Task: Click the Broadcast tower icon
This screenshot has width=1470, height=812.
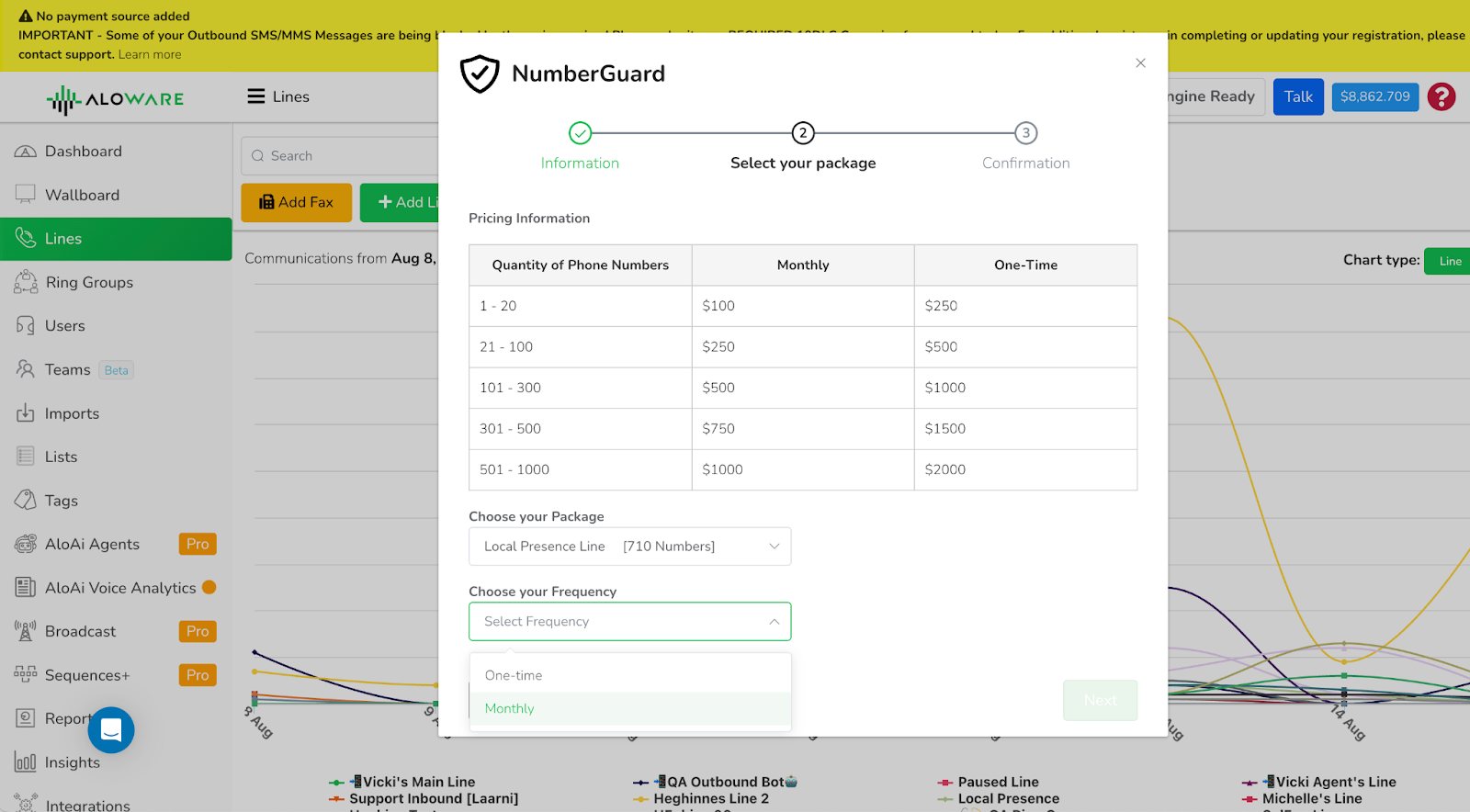Action: click(26, 631)
